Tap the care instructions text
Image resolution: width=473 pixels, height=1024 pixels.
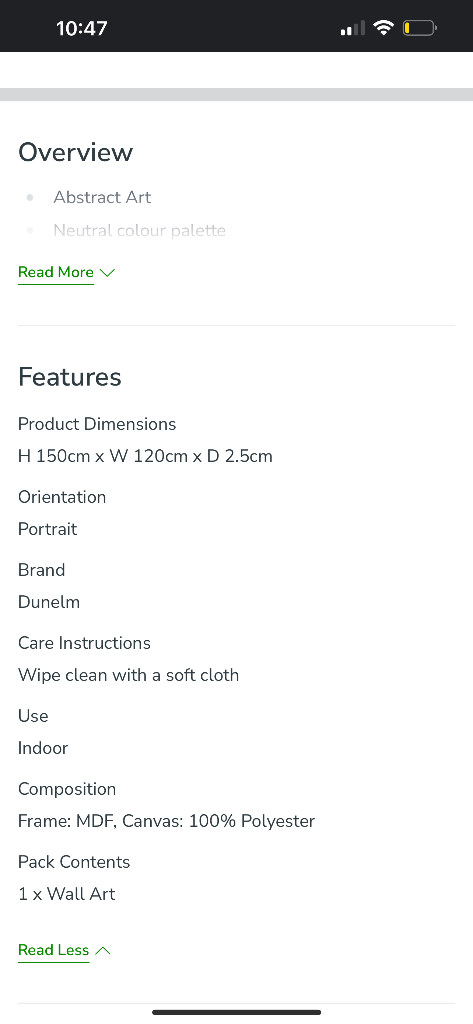[129, 675]
